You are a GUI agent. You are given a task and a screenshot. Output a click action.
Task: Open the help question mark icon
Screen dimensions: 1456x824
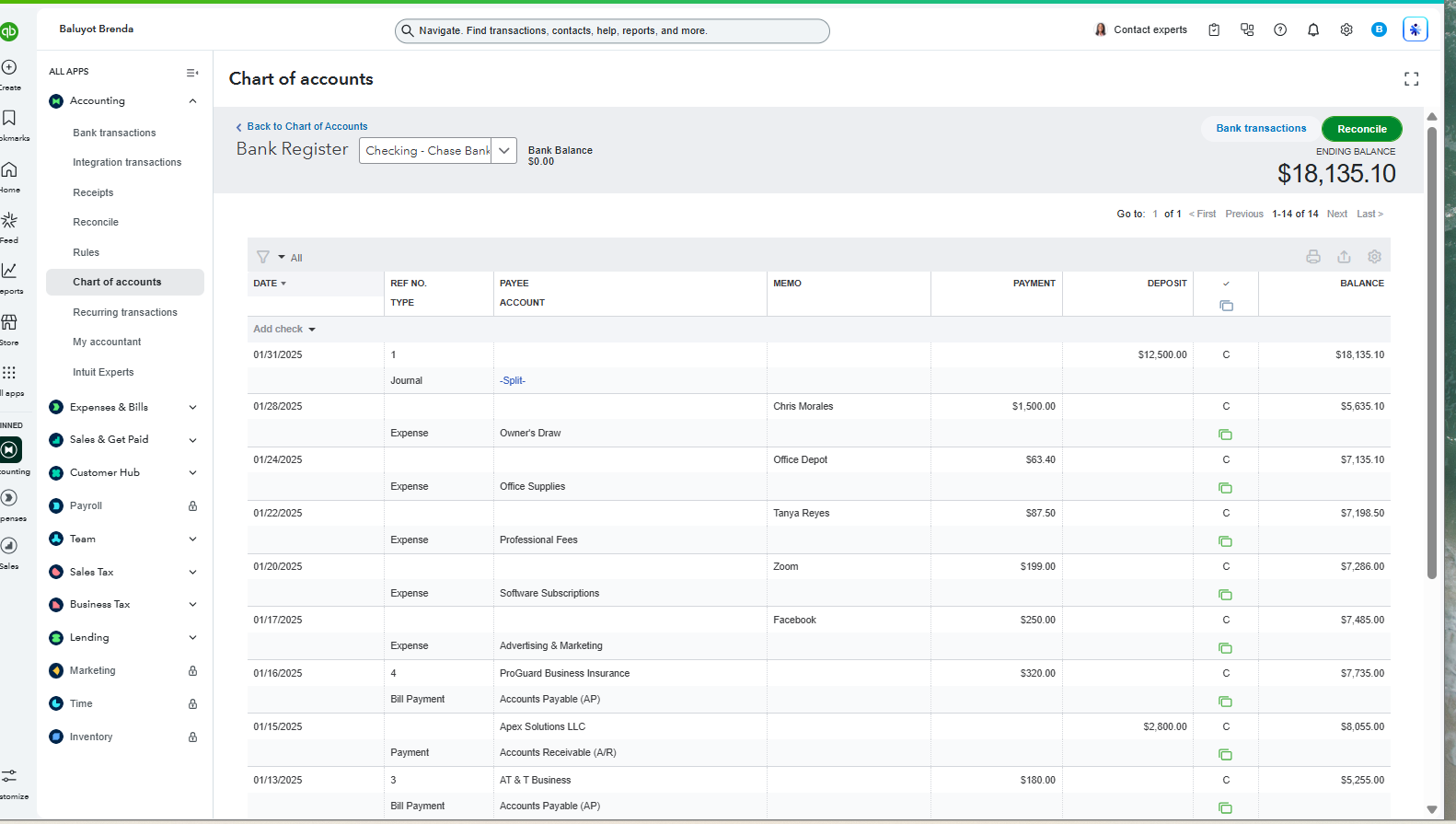click(1280, 29)
